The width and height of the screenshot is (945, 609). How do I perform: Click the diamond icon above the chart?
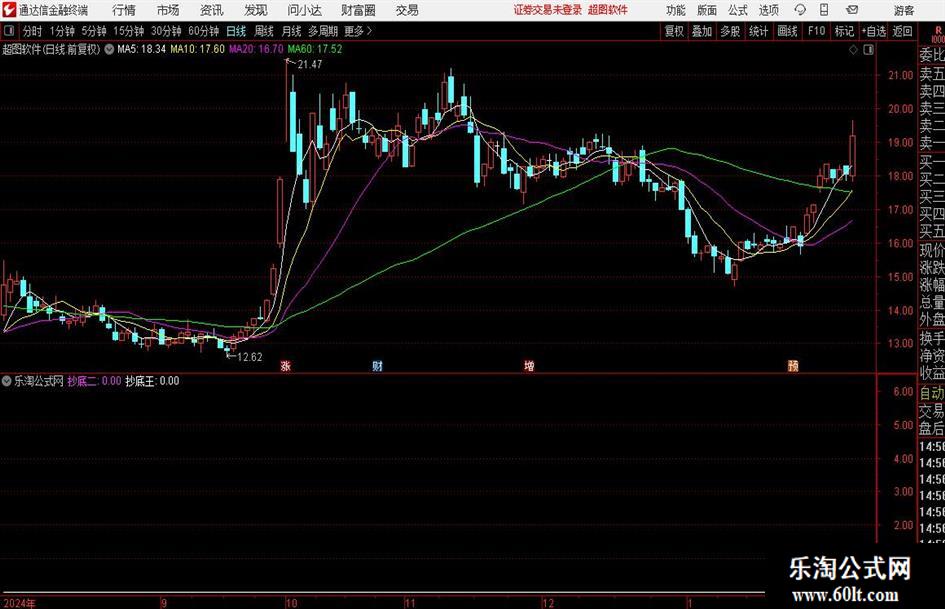[x=853, y=50]
